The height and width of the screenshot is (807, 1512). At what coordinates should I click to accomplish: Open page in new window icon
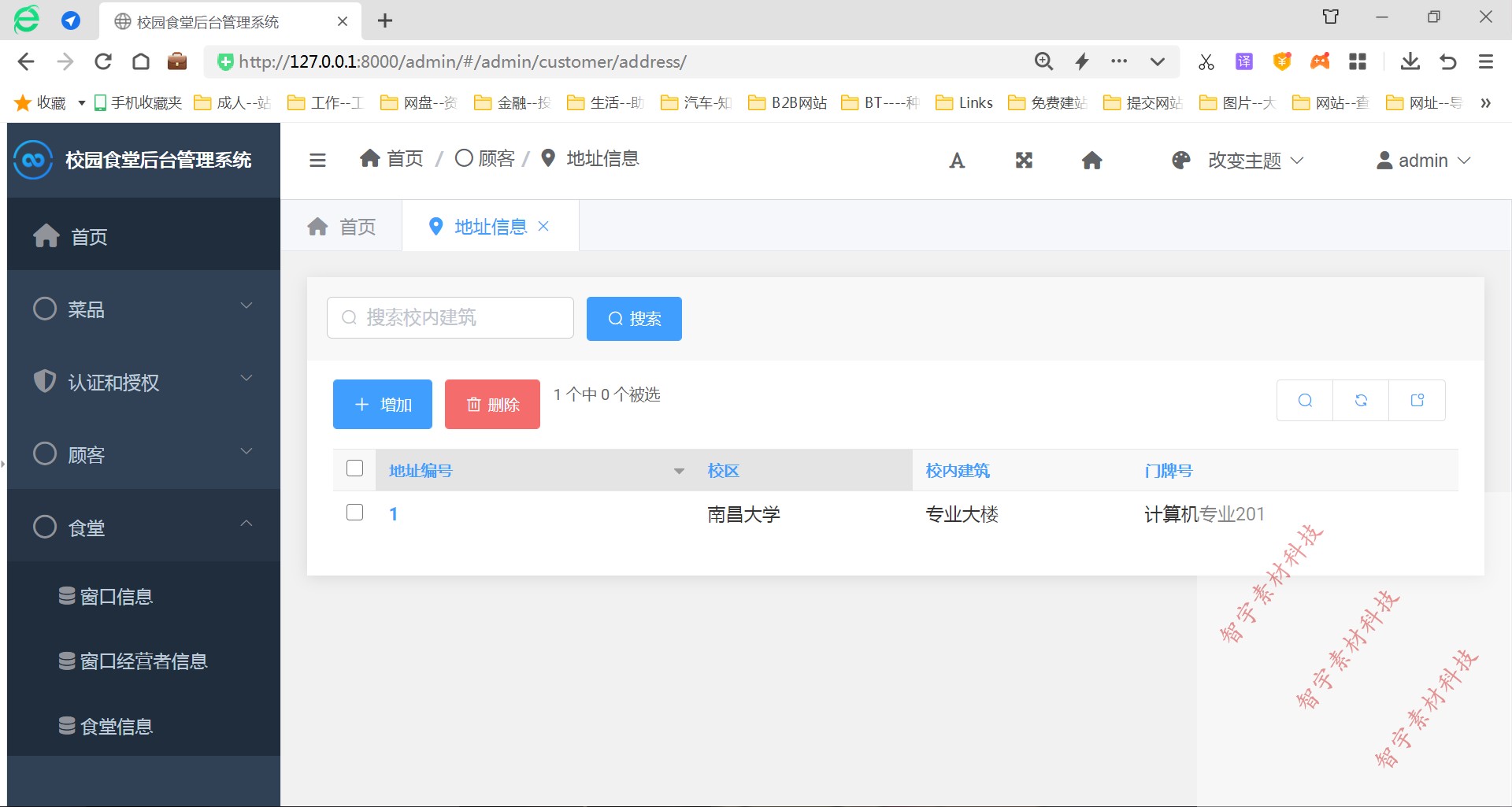[1417, 401]
